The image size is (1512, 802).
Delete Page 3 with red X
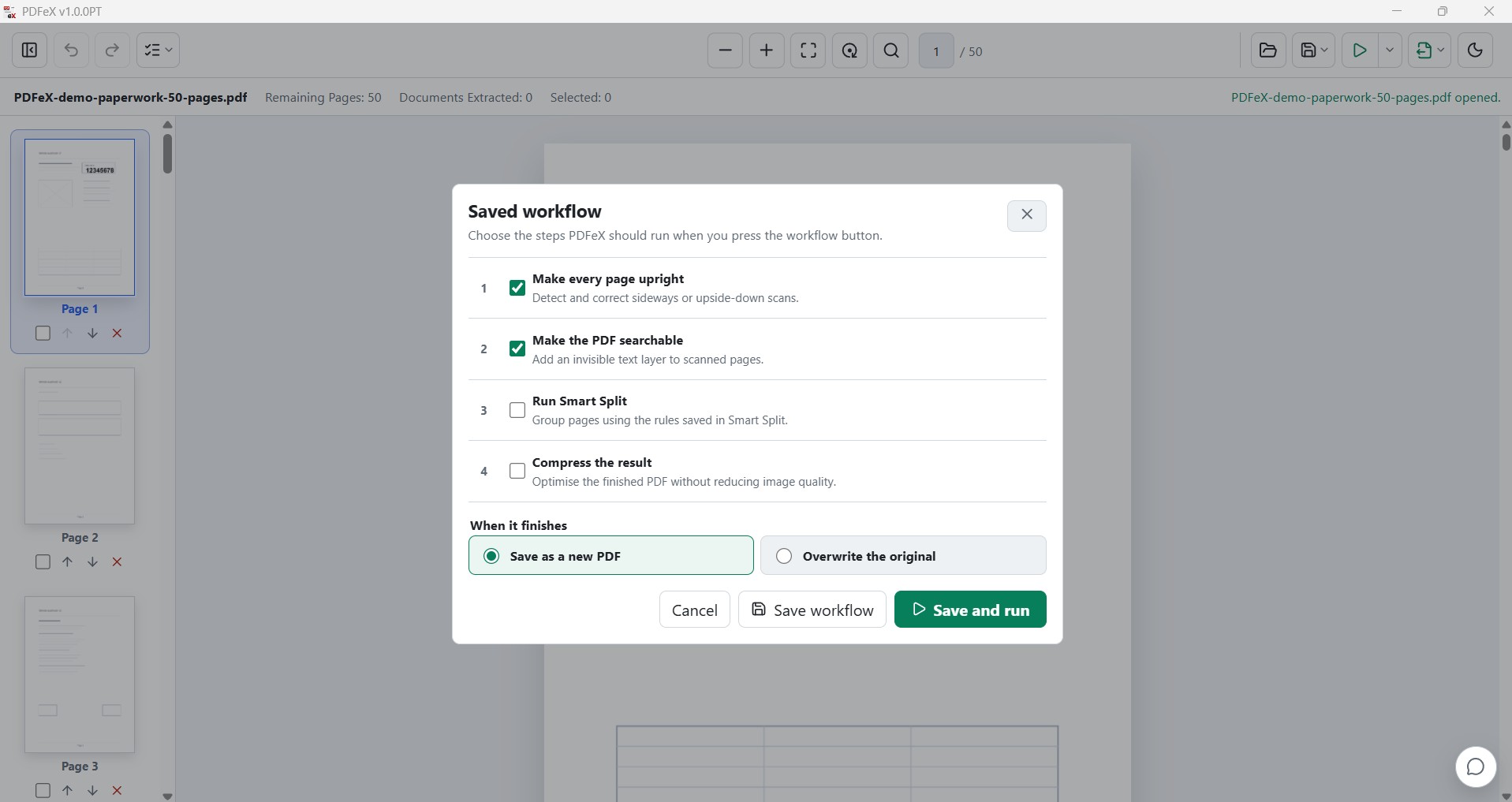(x=117, y=790)
